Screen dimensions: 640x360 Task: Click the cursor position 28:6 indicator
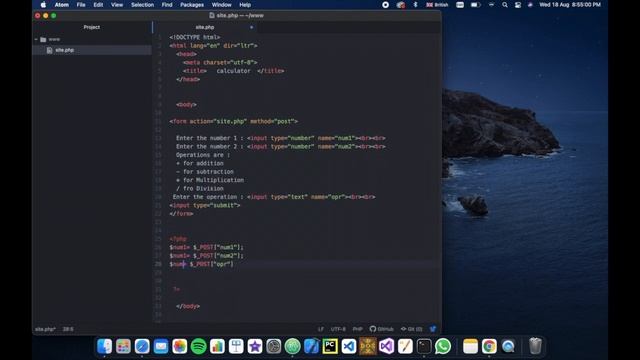pyautogui.click(x=68, y=329)
